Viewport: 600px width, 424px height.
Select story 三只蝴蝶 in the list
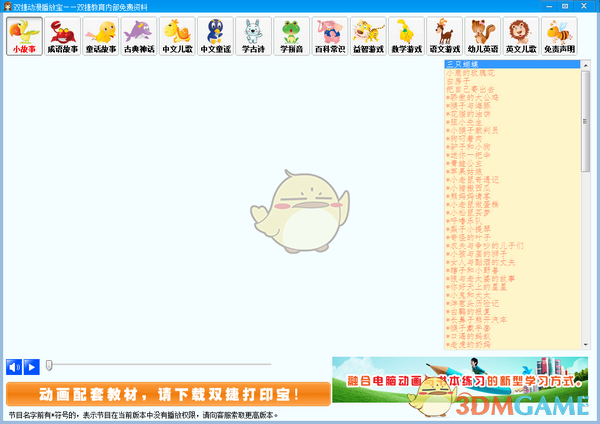coord(512,64)
